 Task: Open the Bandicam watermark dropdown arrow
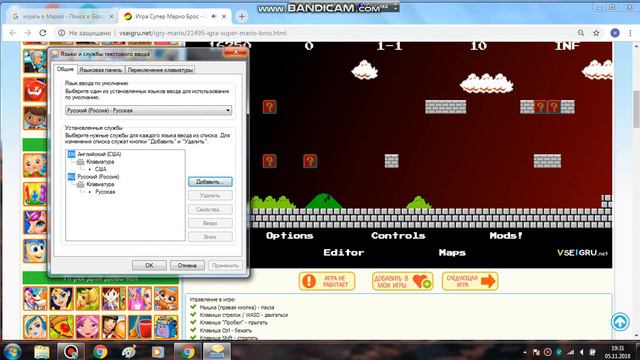pyautogui.click(x=396, y=8)
